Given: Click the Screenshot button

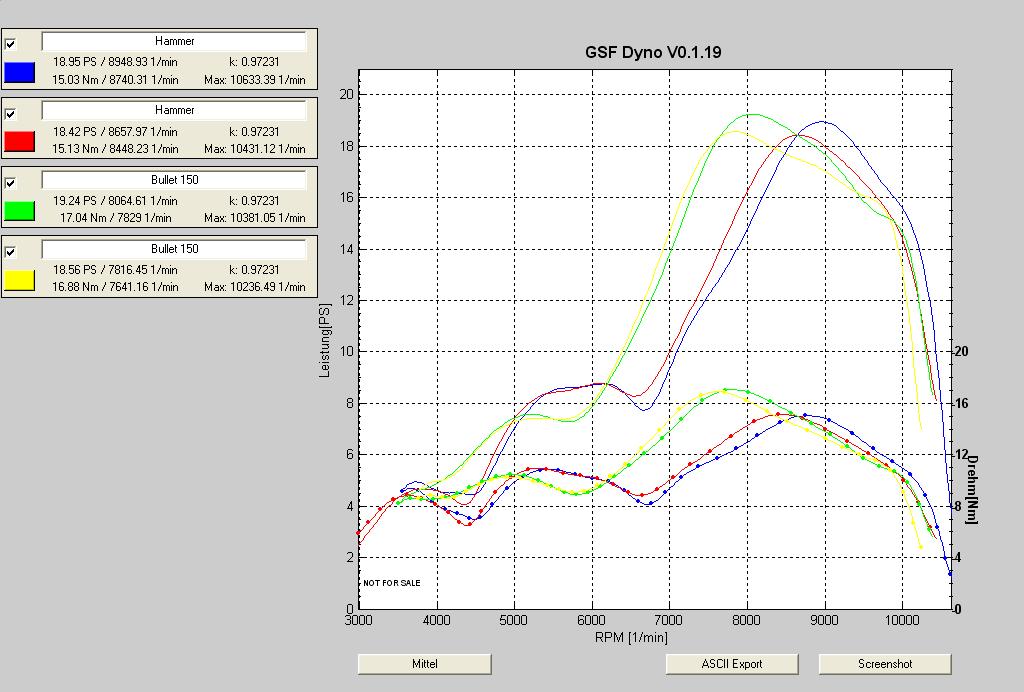Looking at the screenshot, I should 885,664.
